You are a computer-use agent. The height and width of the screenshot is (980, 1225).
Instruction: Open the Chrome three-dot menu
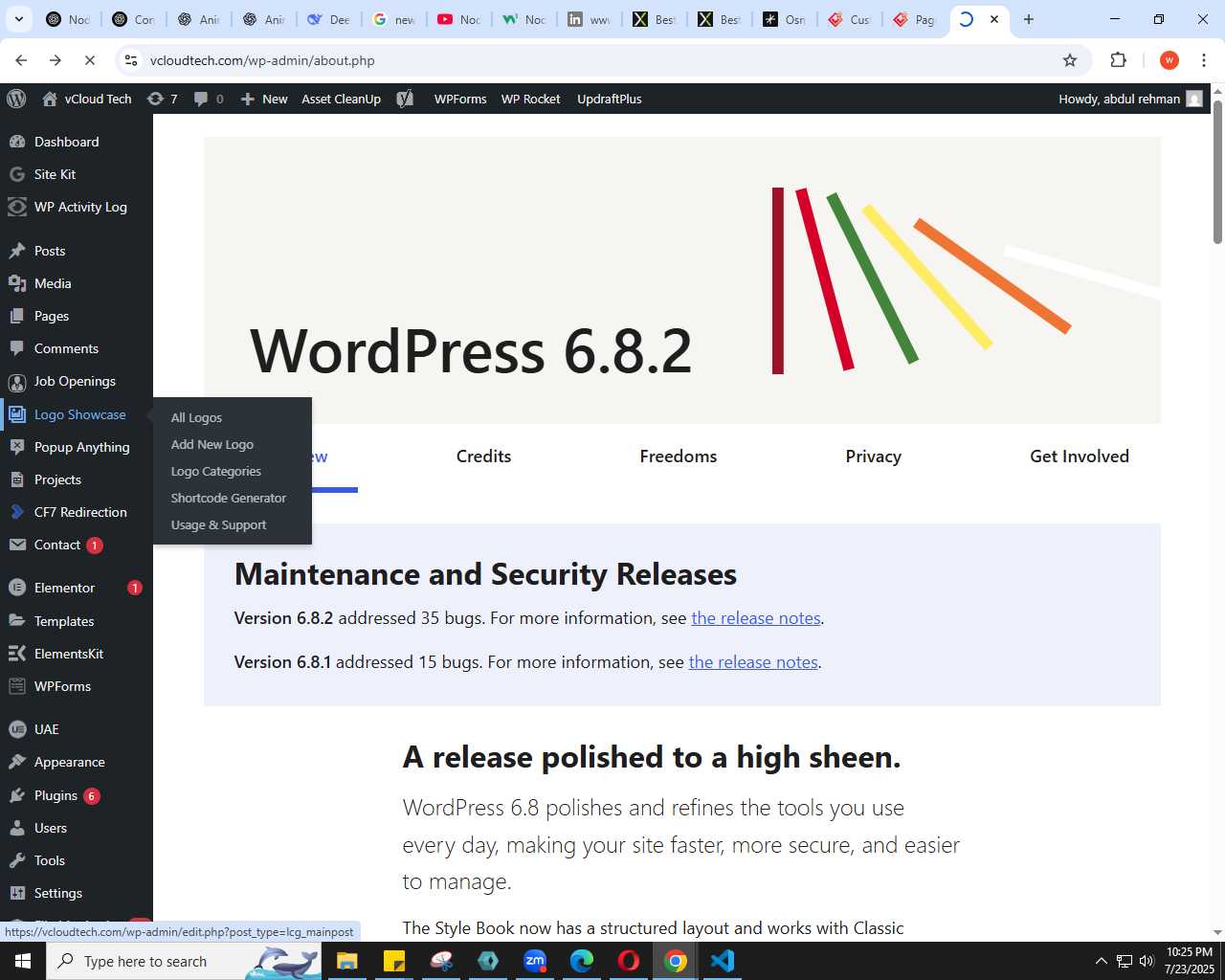1204,60
